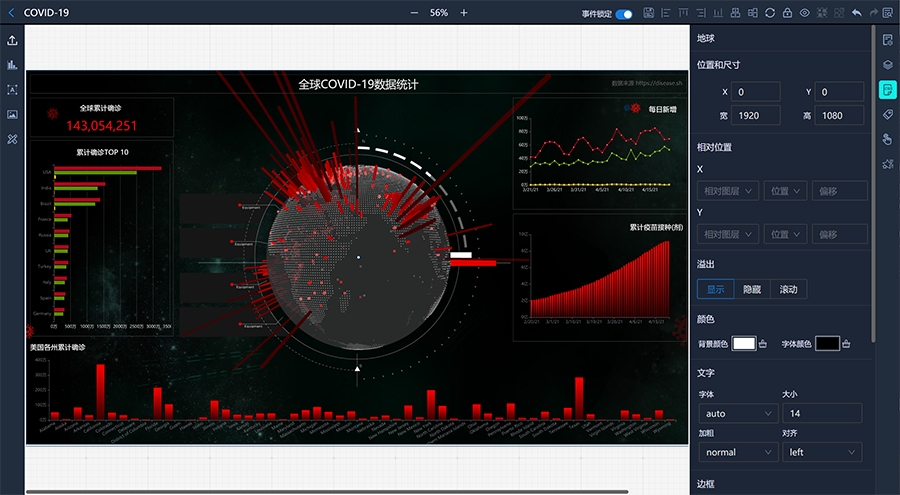Click the properties panel vertical scrollbar
The width and height of the screenshot is (900, 495).
tap(874, 184)
